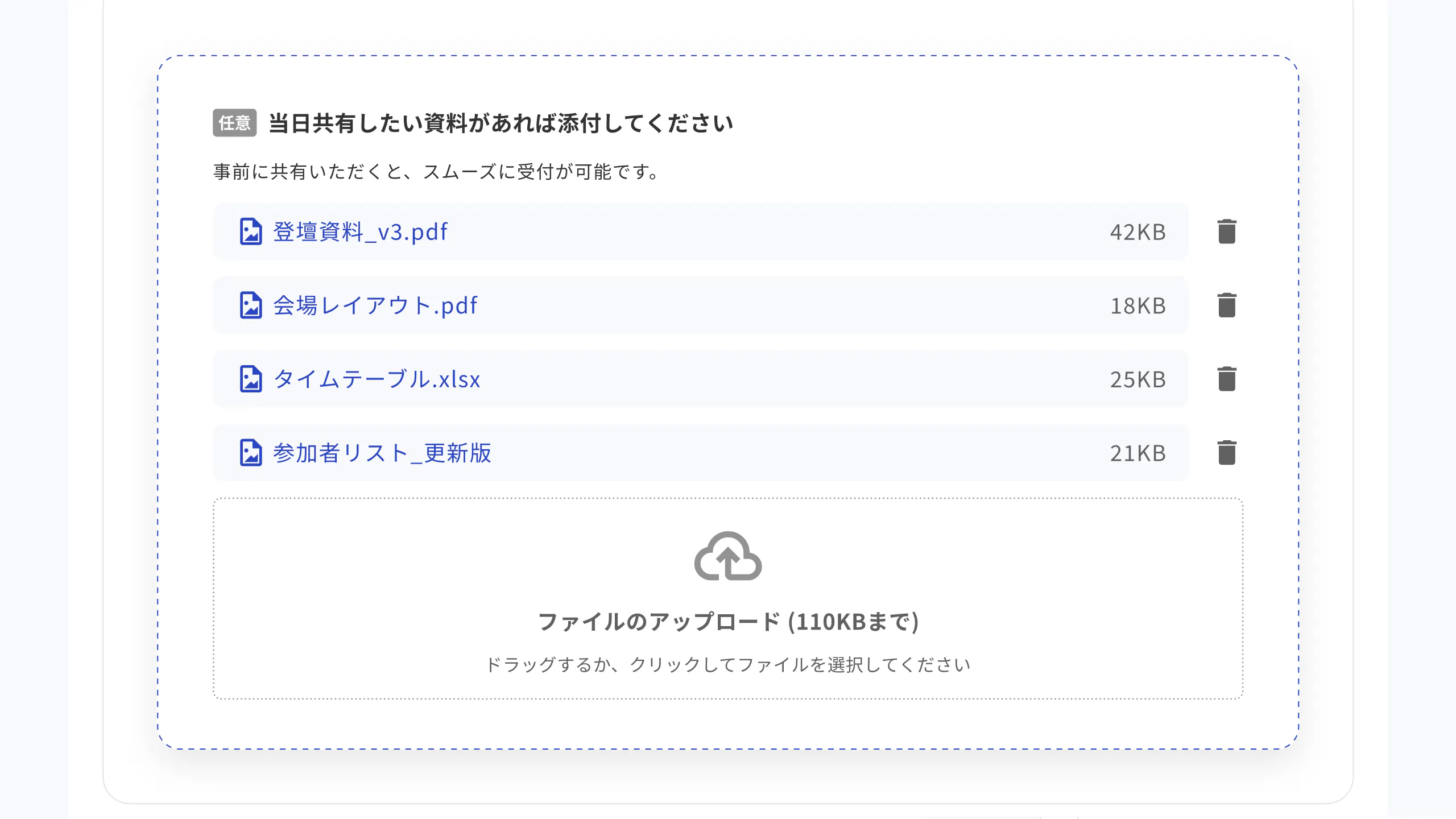Click the form question heading about attachments
This screenshot has height=819, width=1456.
click(500, 123)
